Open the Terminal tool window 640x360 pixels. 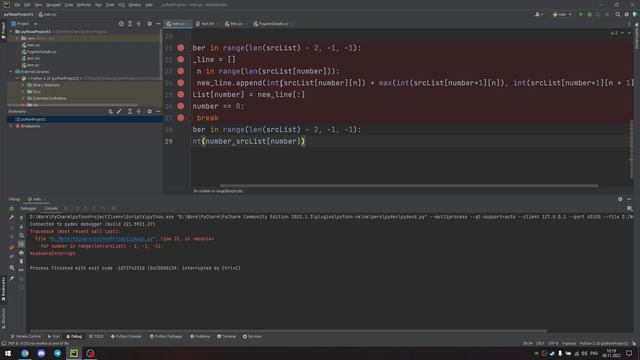click(x=227, y=337)
